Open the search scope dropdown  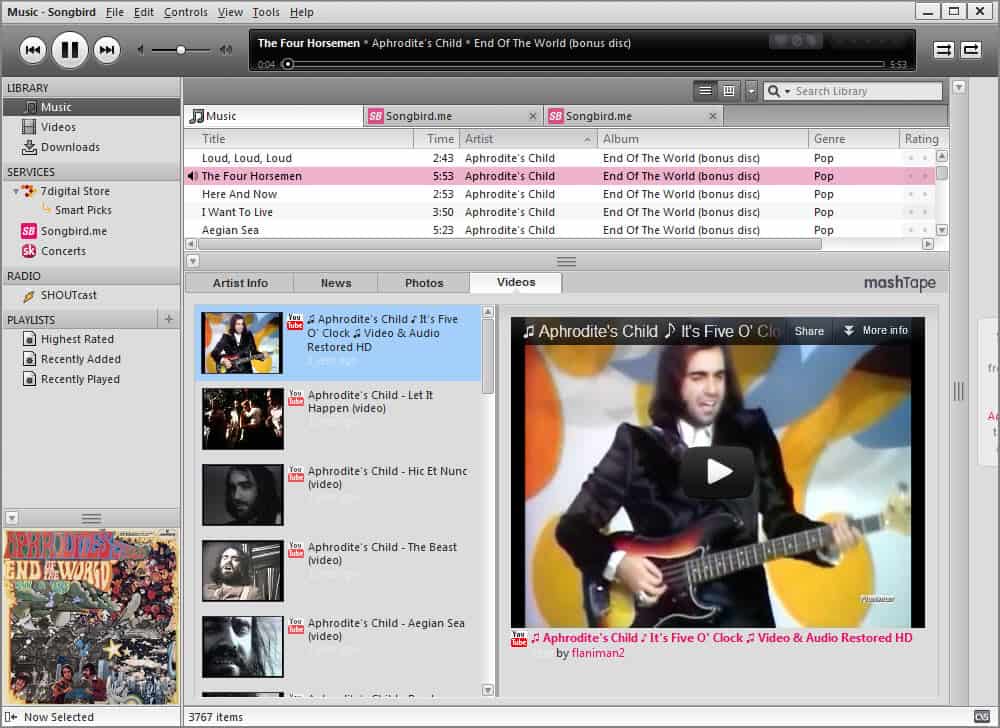click(778, 91)
